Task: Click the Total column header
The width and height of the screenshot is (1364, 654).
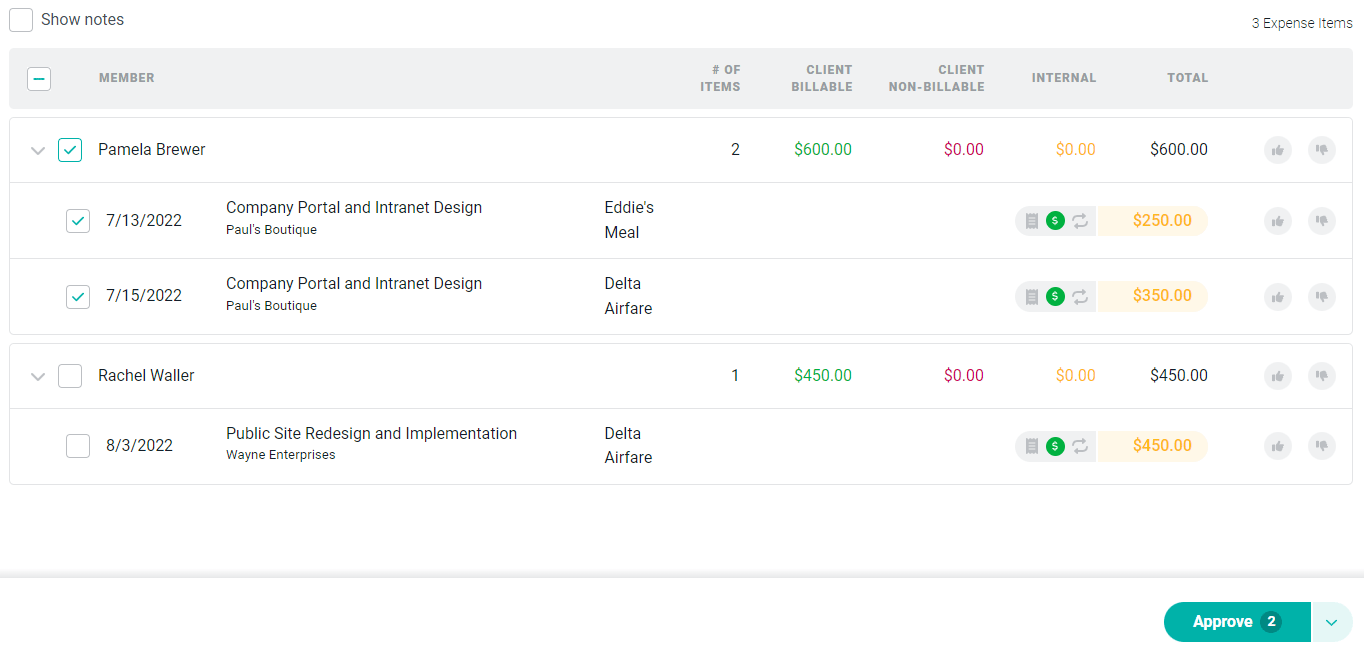Action: click(x=1188, y=78)
